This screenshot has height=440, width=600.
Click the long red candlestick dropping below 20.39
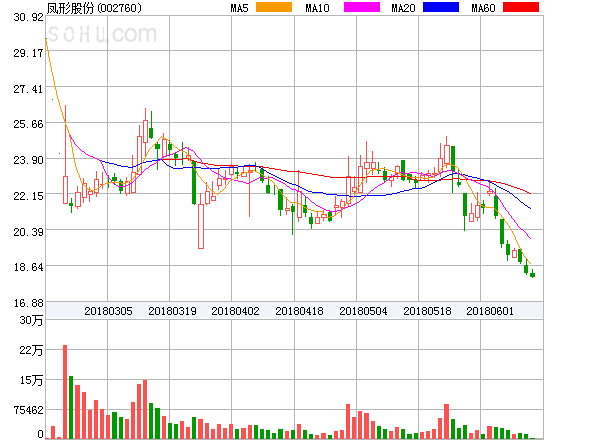(x=201, y=223)
